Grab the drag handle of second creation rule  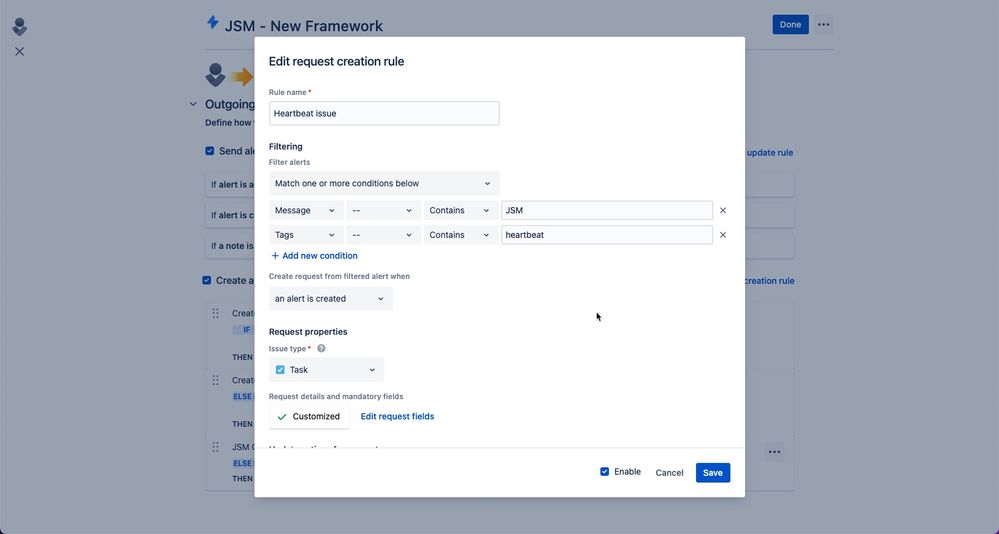coord(215,380)
